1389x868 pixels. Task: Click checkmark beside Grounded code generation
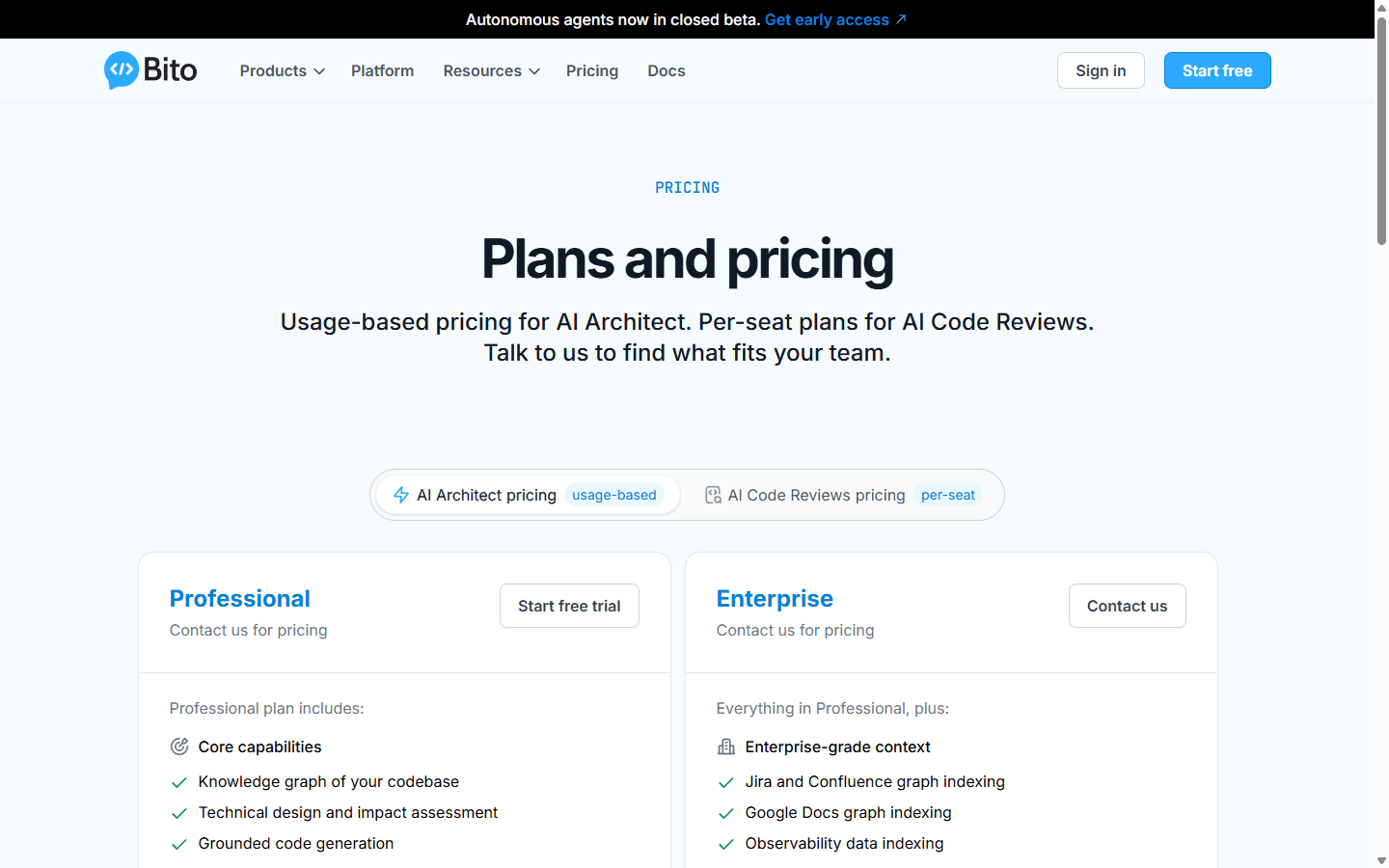pos(178,844)
